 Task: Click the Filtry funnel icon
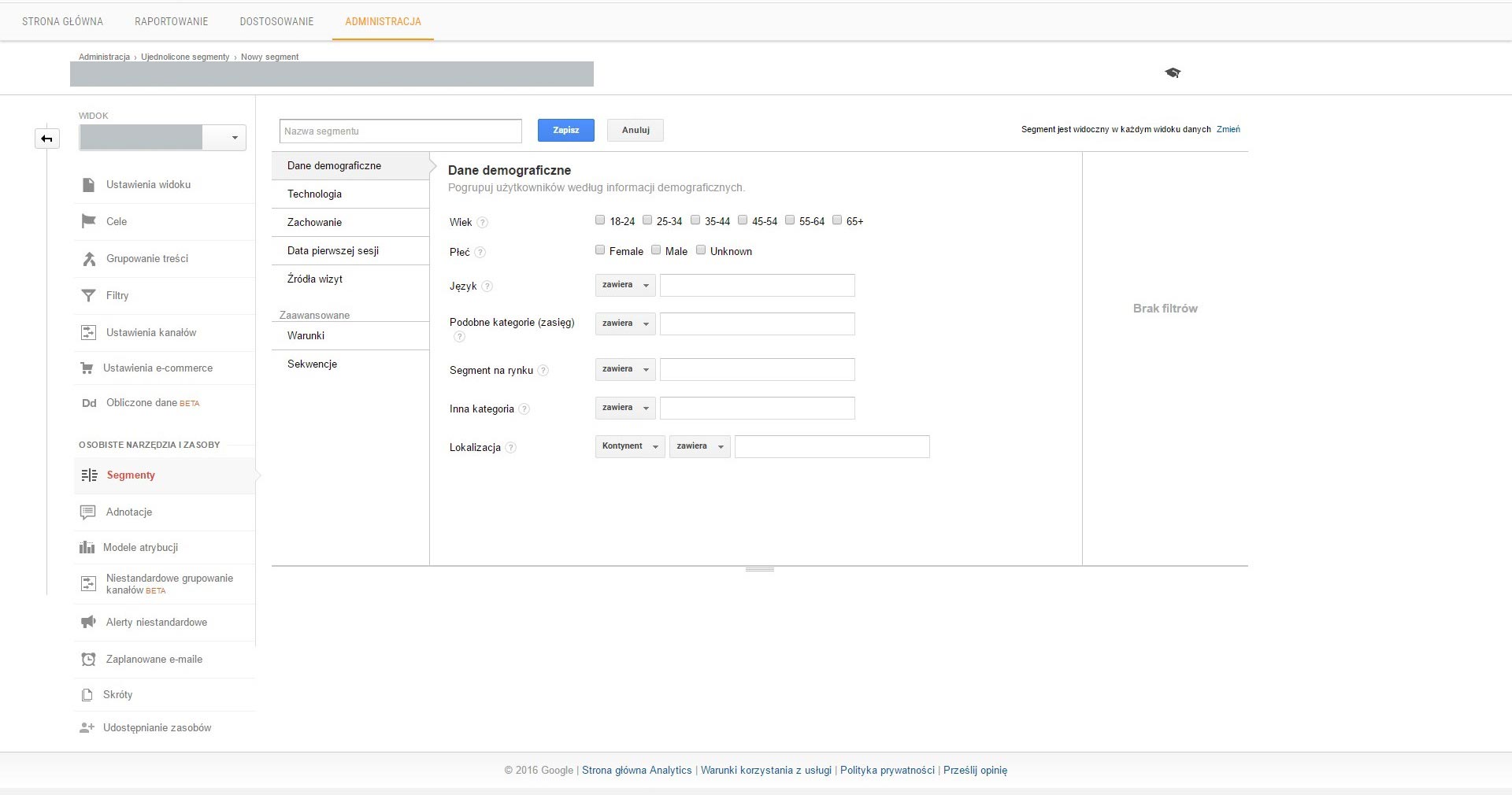(x=88, y=295)
